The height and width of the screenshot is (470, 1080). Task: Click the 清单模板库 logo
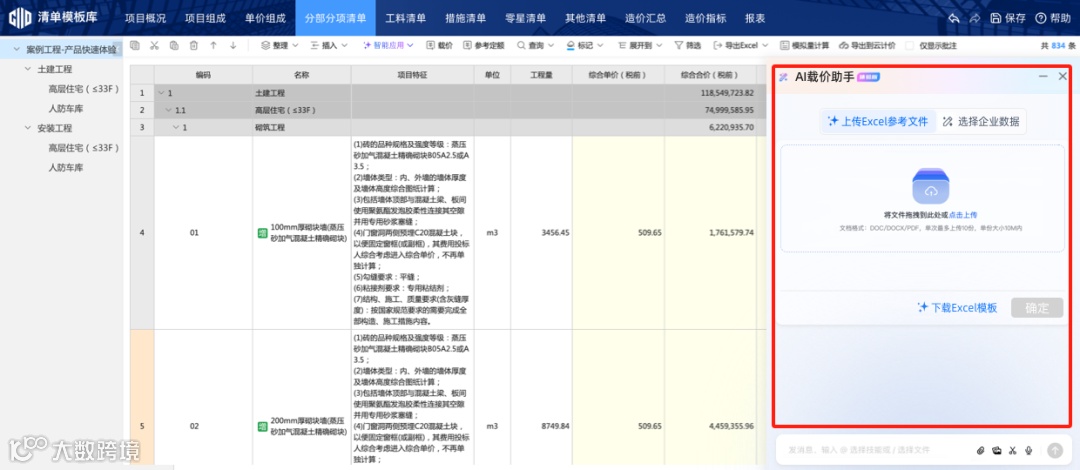pyautogui.click(x=53, y=18)
